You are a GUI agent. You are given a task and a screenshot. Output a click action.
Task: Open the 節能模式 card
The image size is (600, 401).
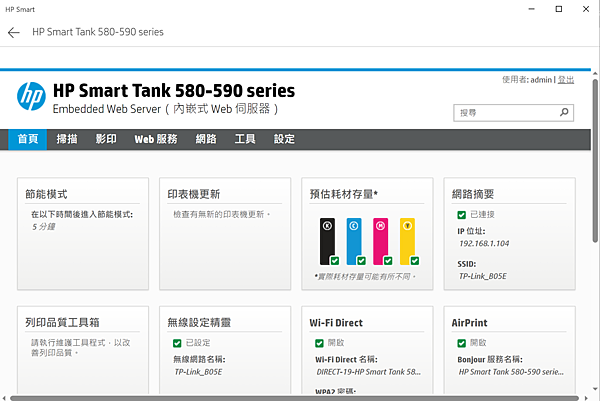(x=83, y=233)
